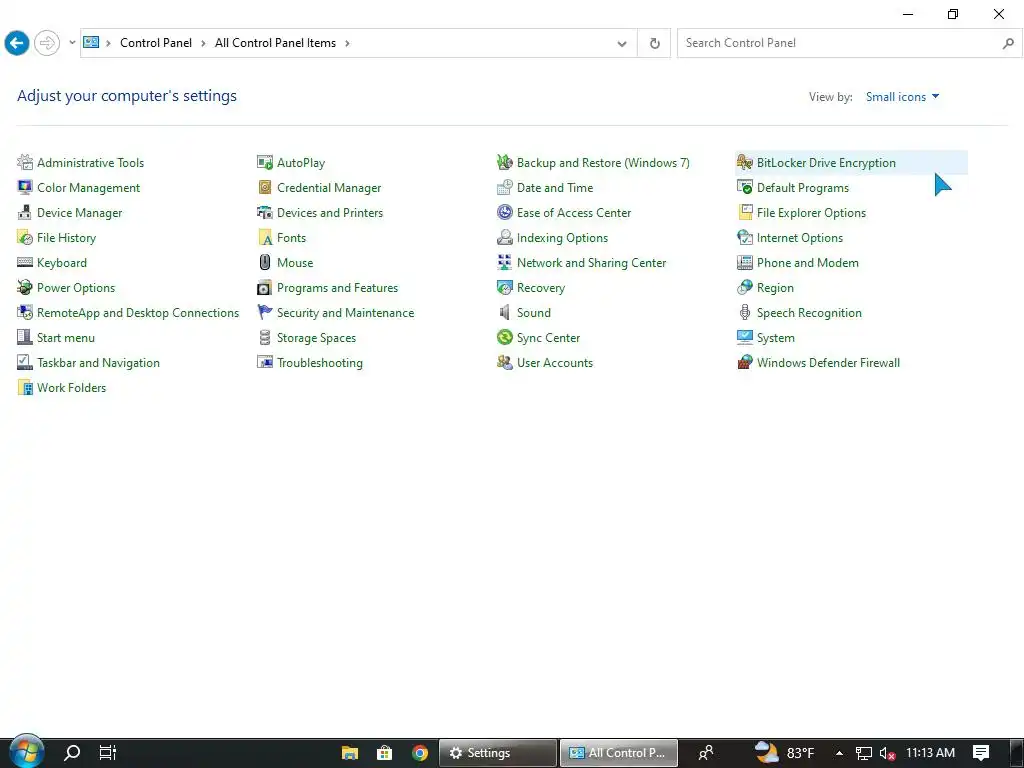Open Device Manager icon

(25, 212)
